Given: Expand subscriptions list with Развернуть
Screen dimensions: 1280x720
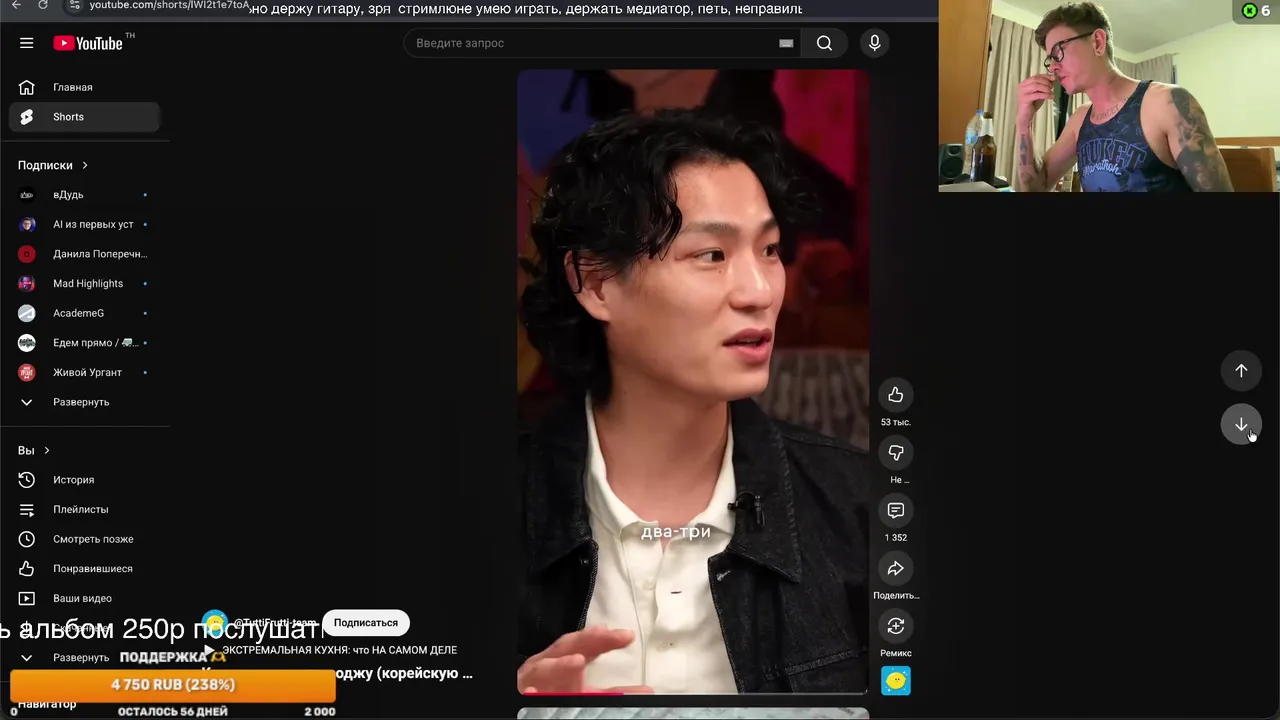Looking at the screenshot, I should (85, 402).
